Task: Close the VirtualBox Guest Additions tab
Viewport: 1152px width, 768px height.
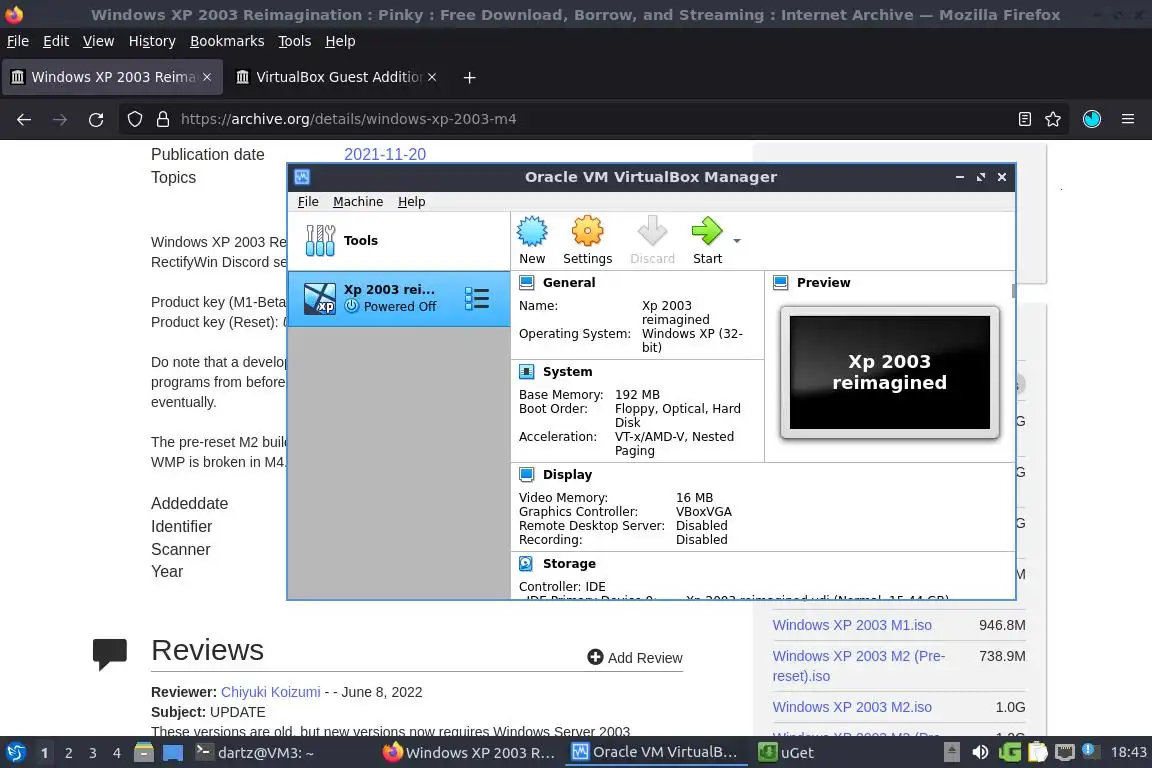Action: point(432,77)
